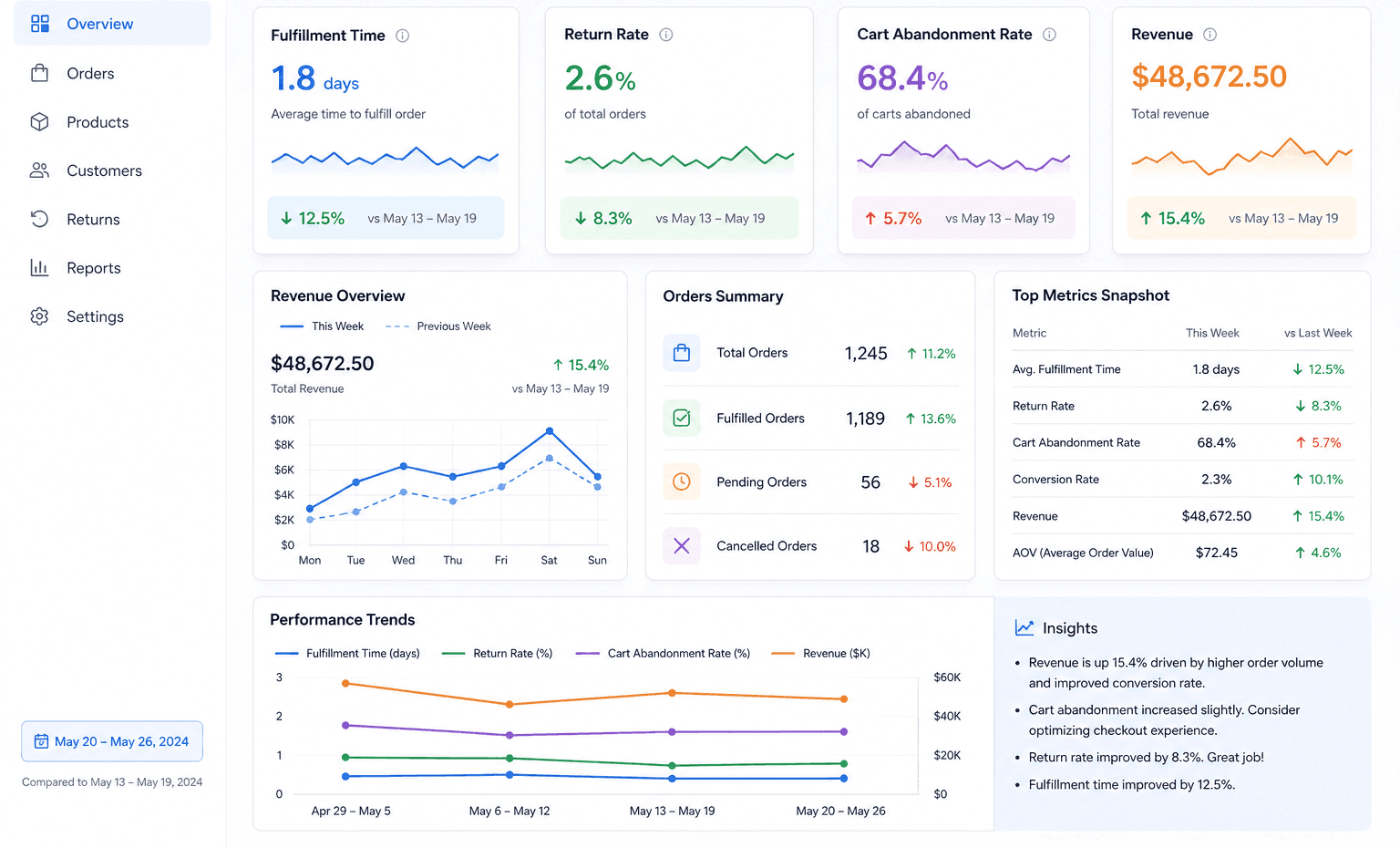
Task: Open the Settings menu item
Action: [x=112, y=316]
